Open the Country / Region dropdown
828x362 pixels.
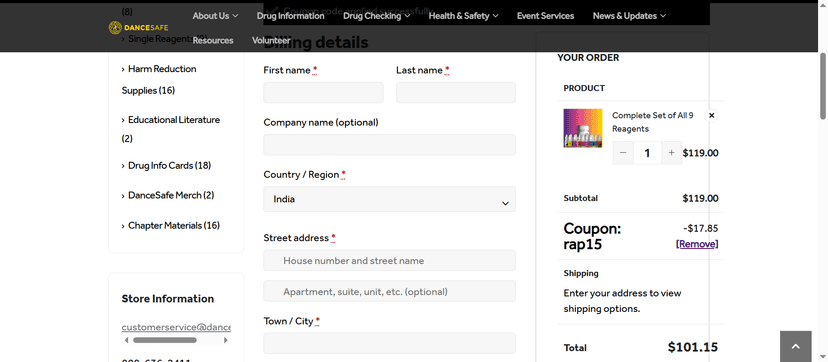pos(389,199)
